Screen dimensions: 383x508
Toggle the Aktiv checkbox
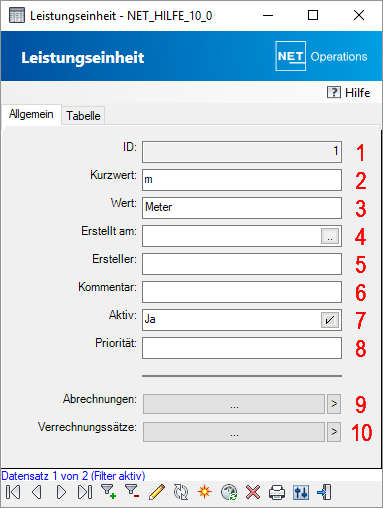[x=330, y=320]
